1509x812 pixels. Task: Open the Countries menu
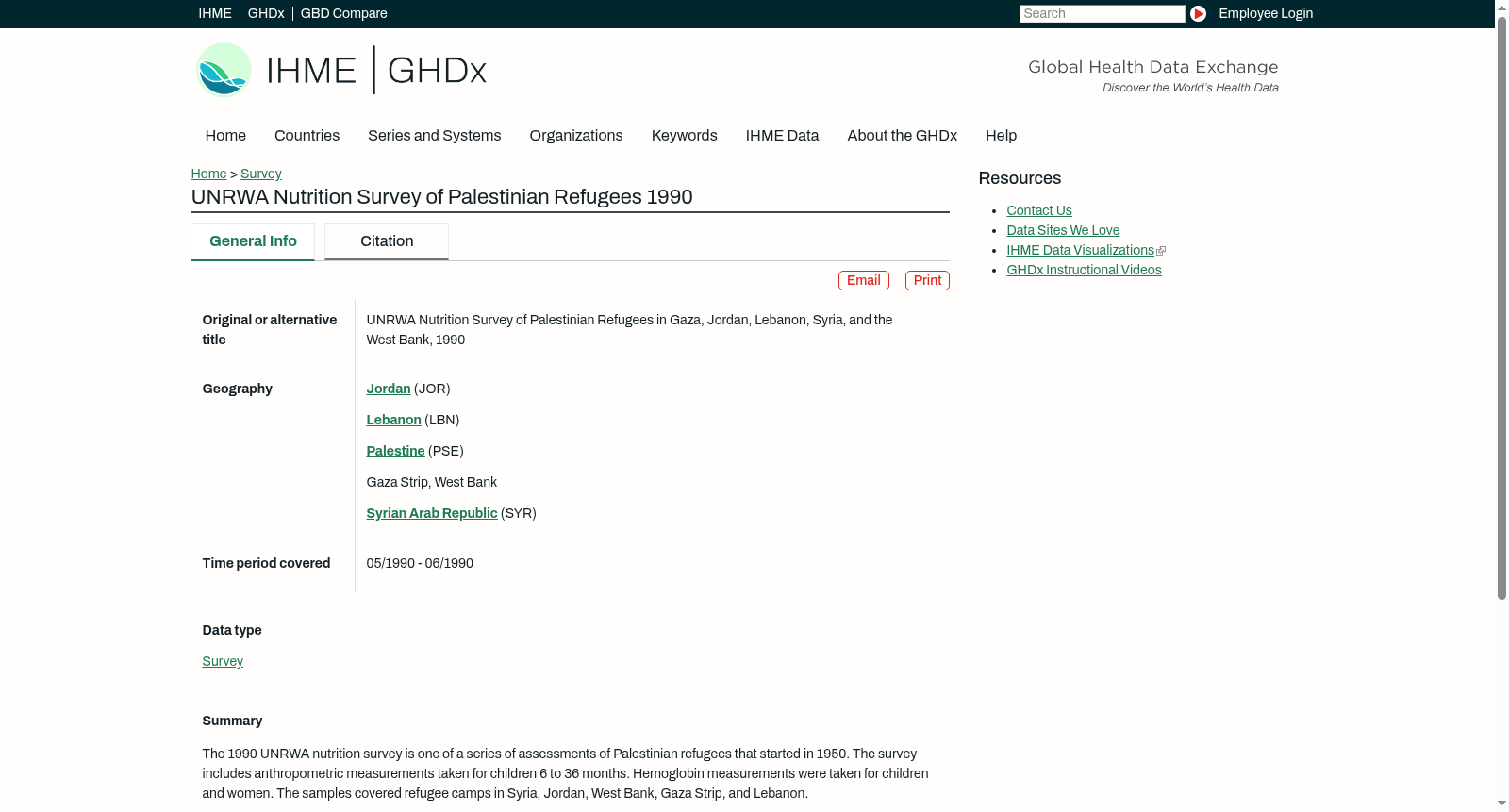(307, 136)
